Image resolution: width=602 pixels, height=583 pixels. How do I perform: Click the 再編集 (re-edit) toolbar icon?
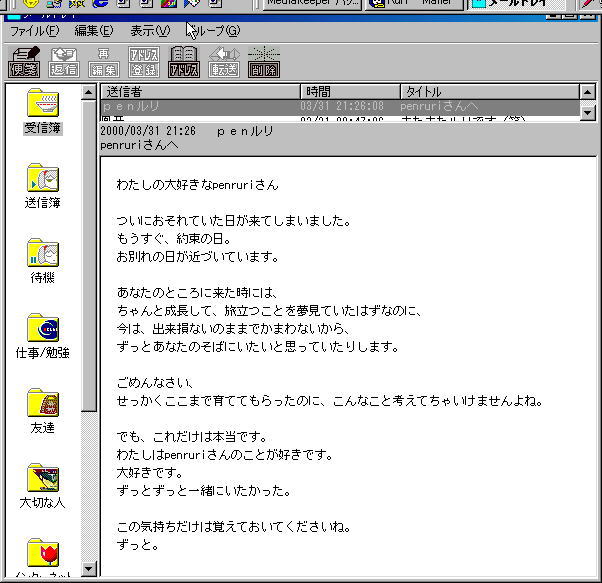[104, 61]
